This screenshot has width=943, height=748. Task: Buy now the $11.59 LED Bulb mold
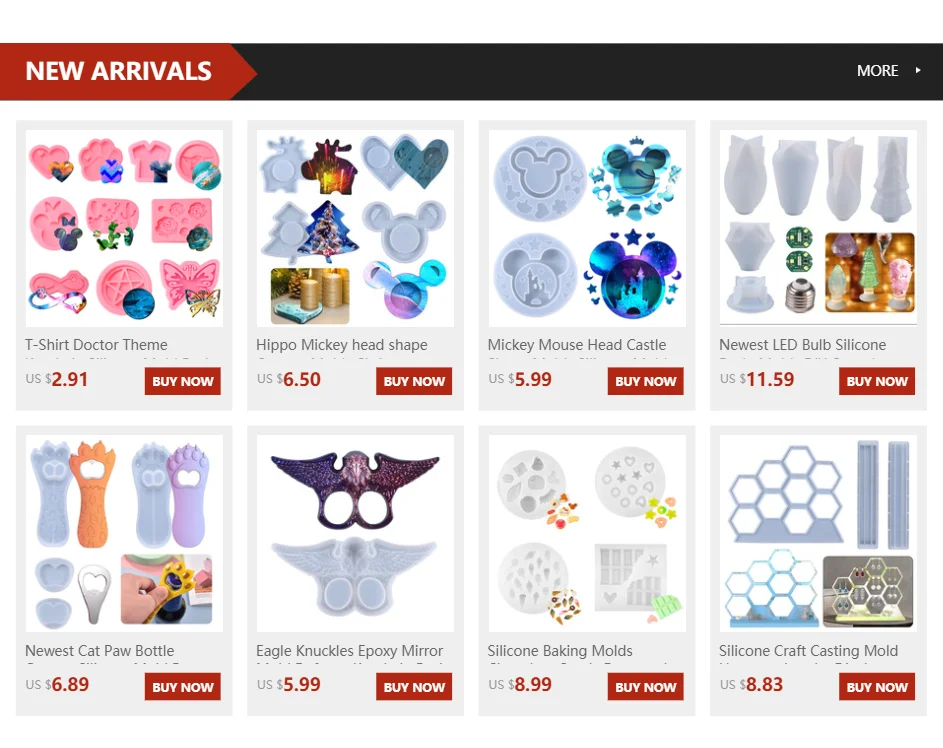877,381
